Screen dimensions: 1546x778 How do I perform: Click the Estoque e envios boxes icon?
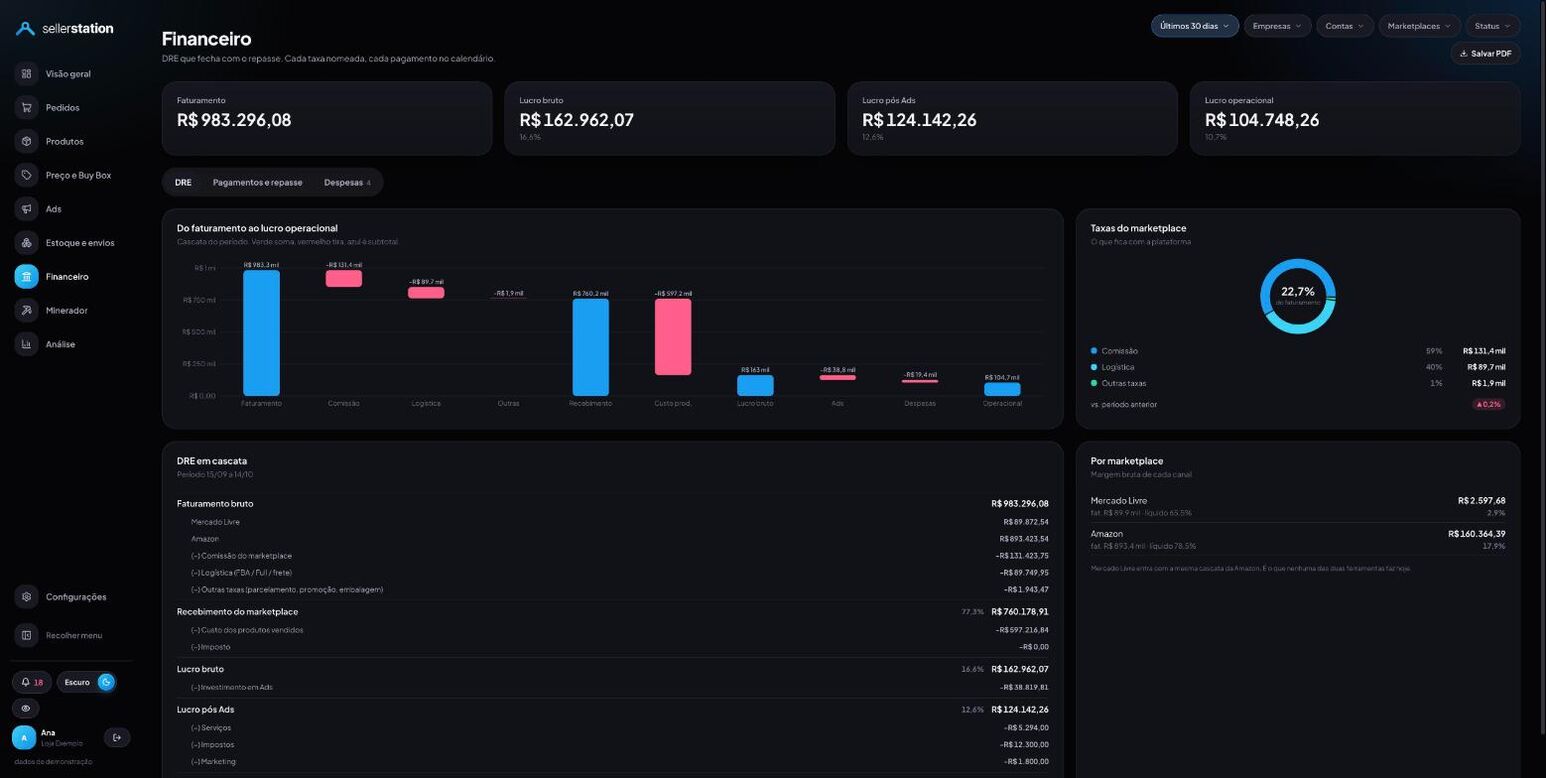[26, 243]
